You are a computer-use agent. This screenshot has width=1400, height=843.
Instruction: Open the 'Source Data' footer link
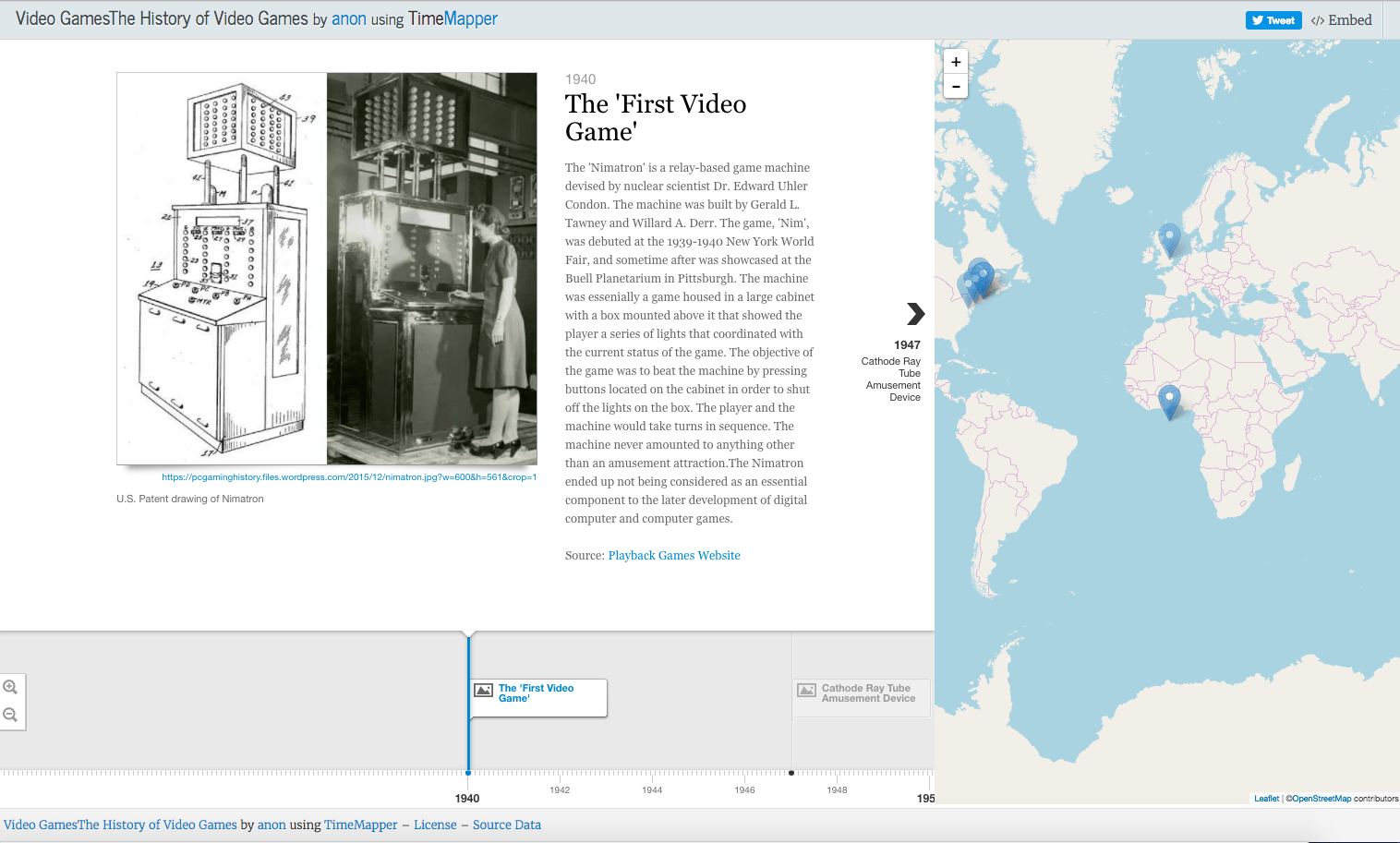(x=506, y=825)
